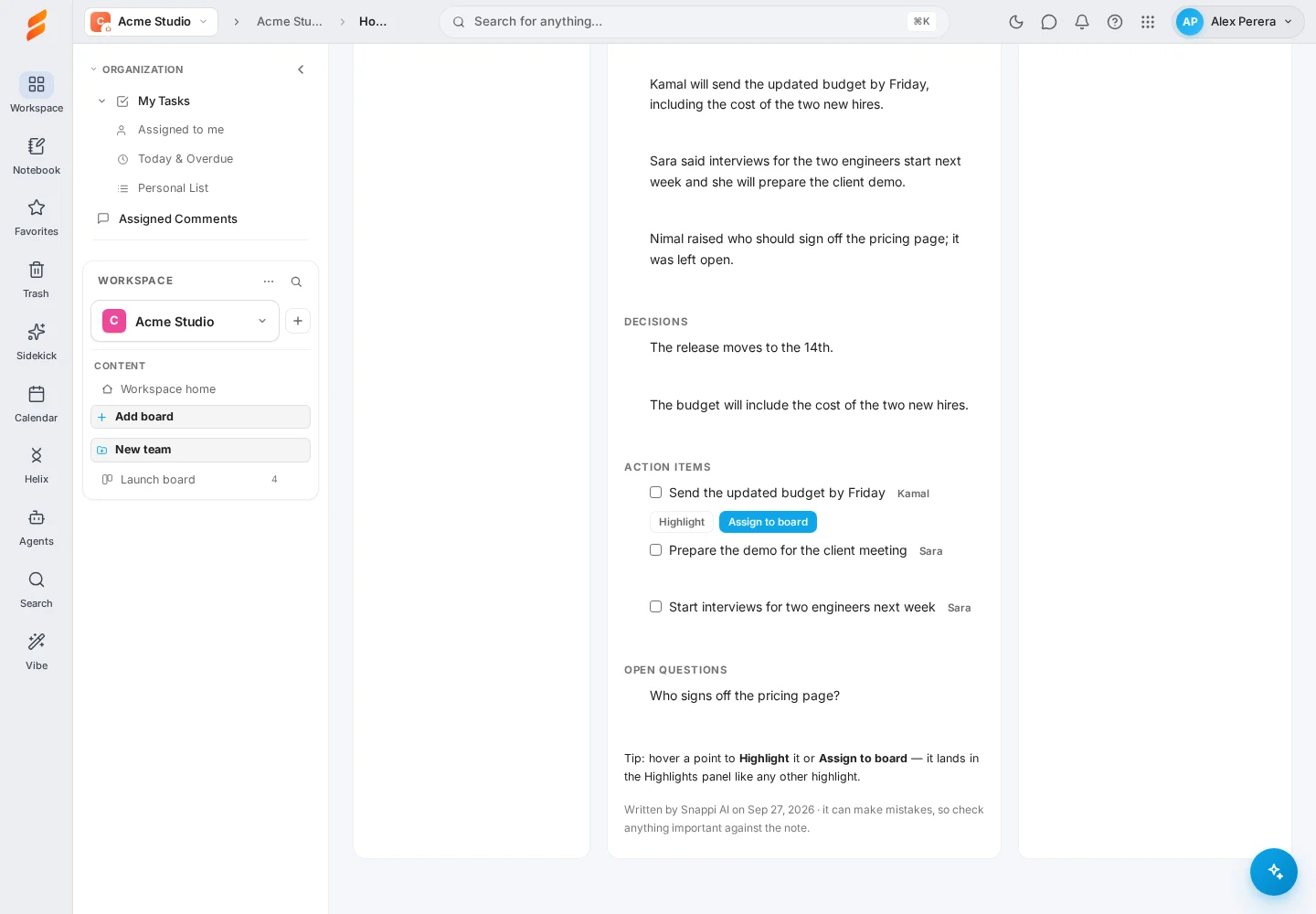The image size is (1316, 914).
Task: Open the help question mark icon
Action: 1115,22
